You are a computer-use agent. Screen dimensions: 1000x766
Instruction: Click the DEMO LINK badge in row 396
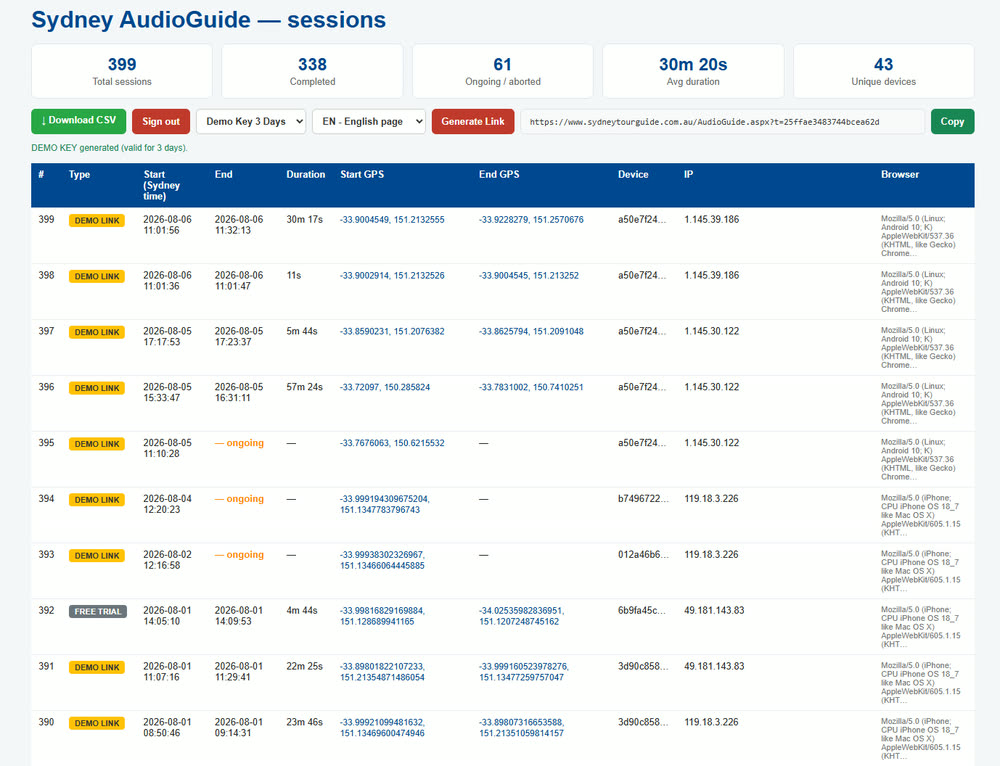click(97, 388)
